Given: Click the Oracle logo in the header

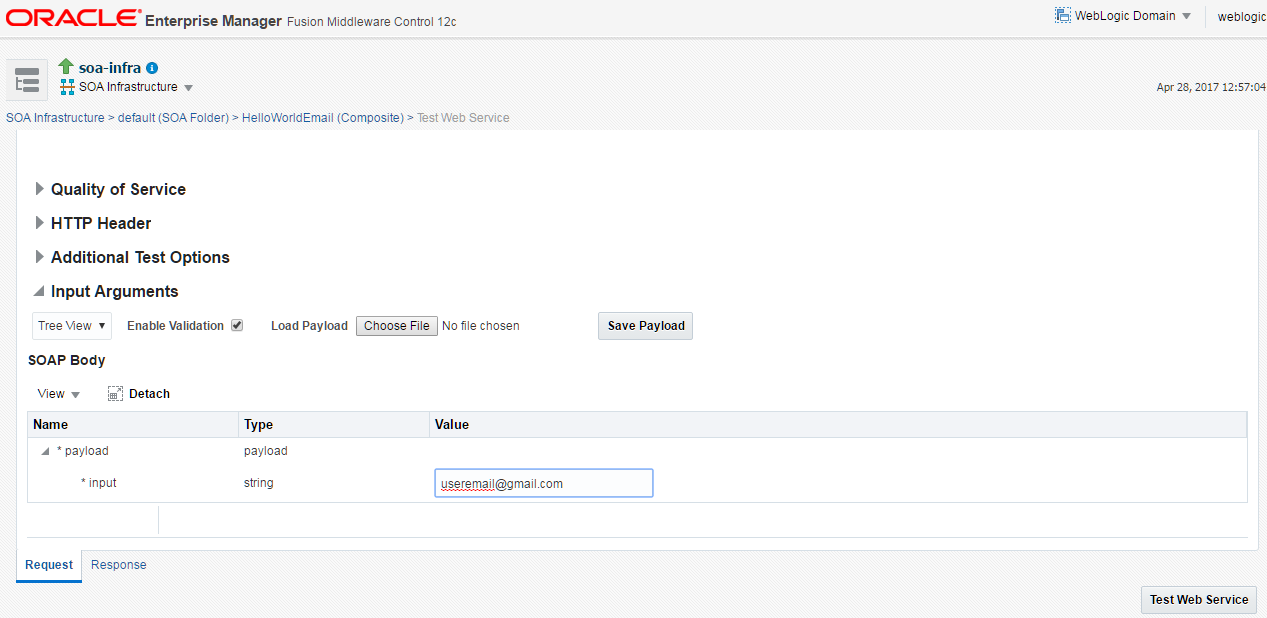Looking at the screenshot, I should coord(70,16).
